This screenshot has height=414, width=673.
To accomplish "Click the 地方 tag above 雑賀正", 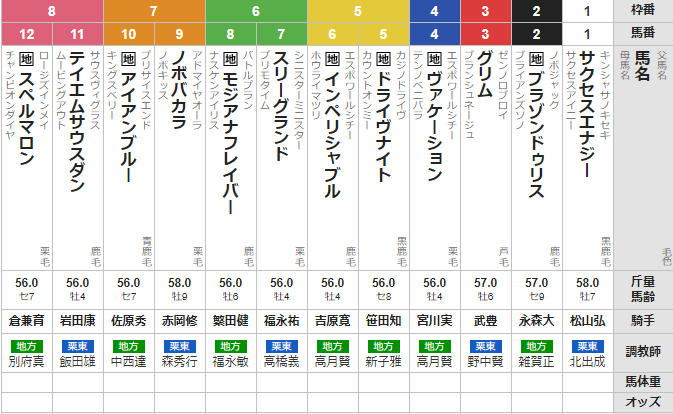I will tap(537, 346).
